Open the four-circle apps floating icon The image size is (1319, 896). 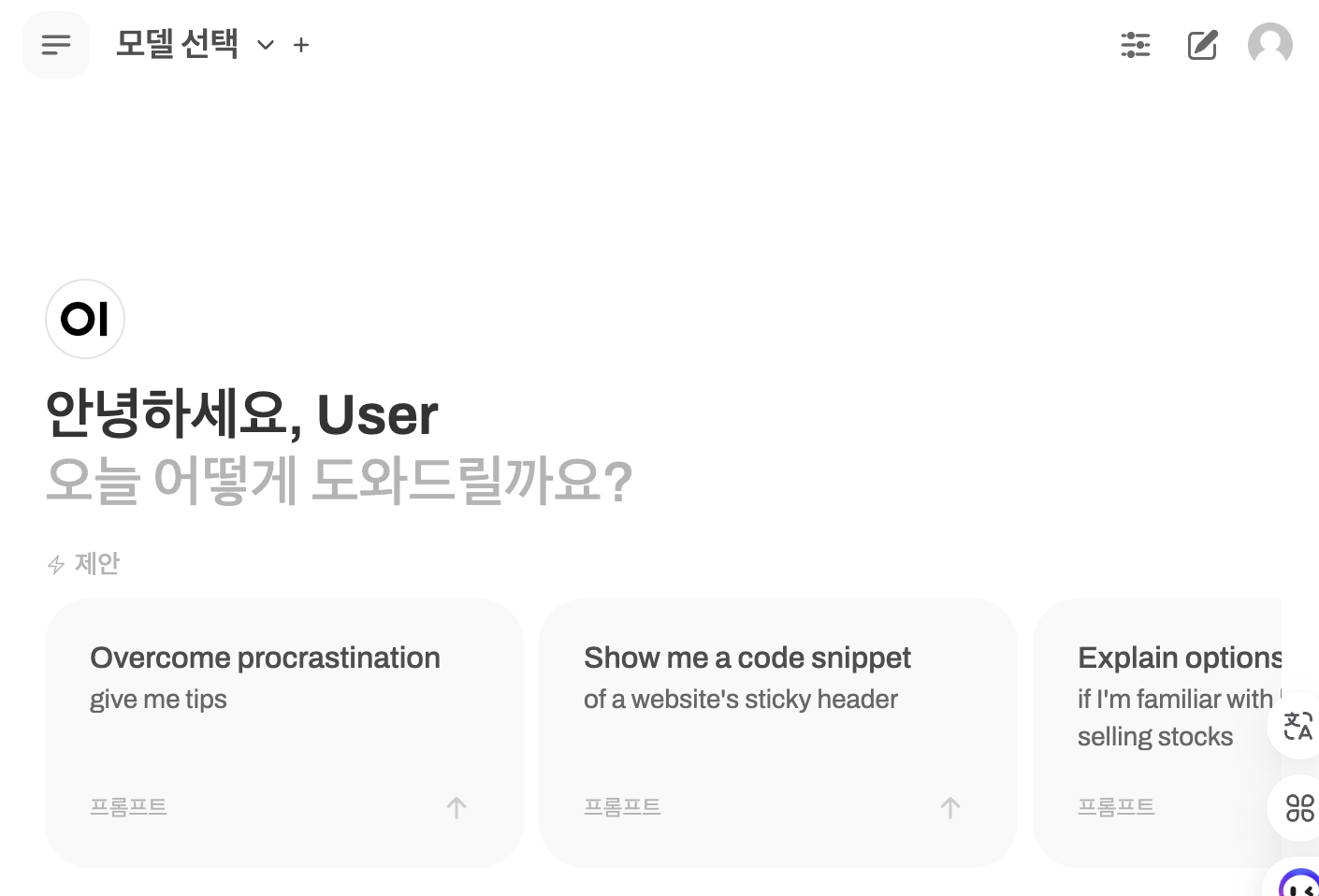pyautogui.click(x=1299, y=808)
